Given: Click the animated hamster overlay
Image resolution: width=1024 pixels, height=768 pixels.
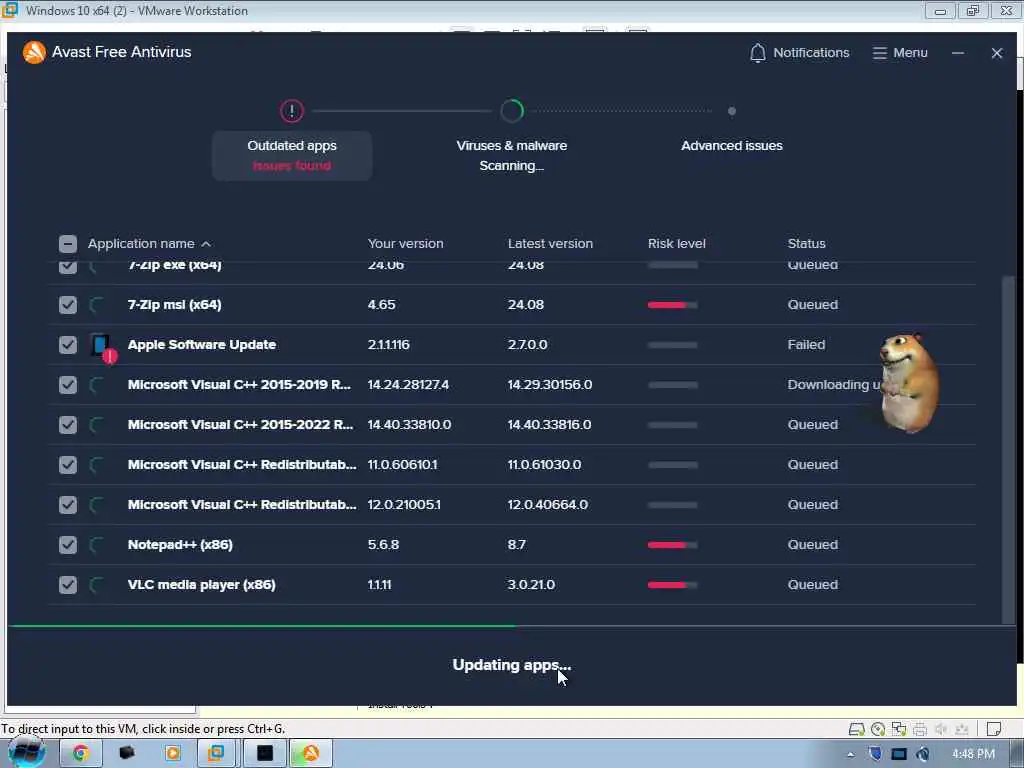Looking at the screenshot, I should tap(910, 383).
